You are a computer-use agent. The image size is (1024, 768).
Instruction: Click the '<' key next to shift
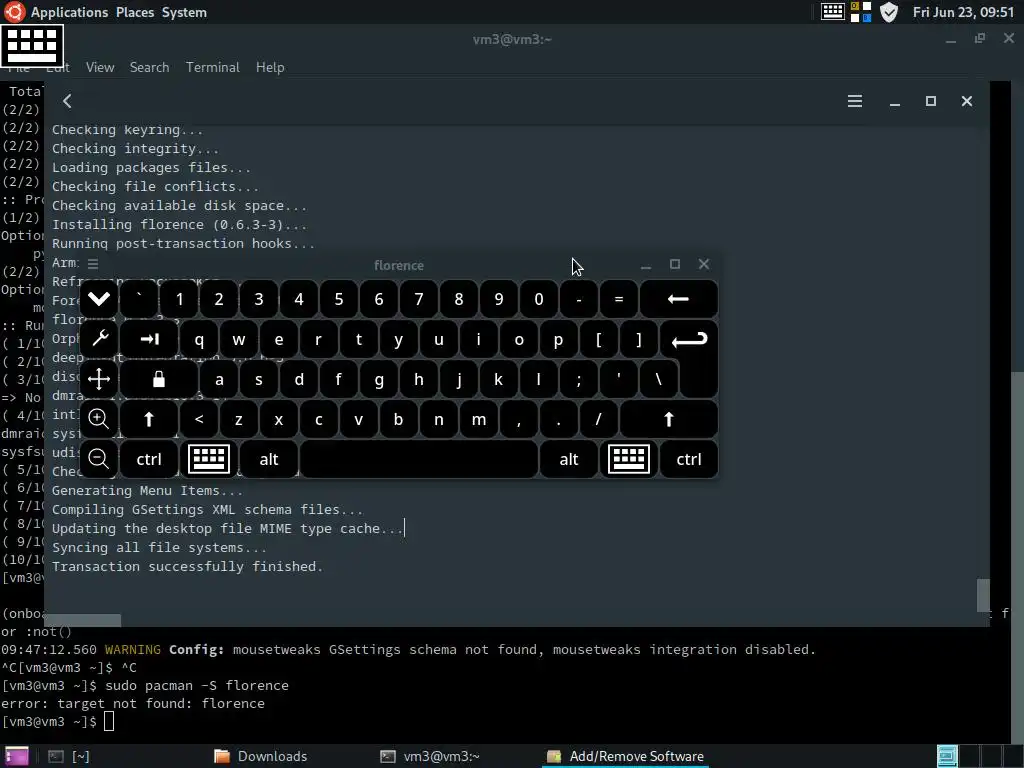click(199, 419)
